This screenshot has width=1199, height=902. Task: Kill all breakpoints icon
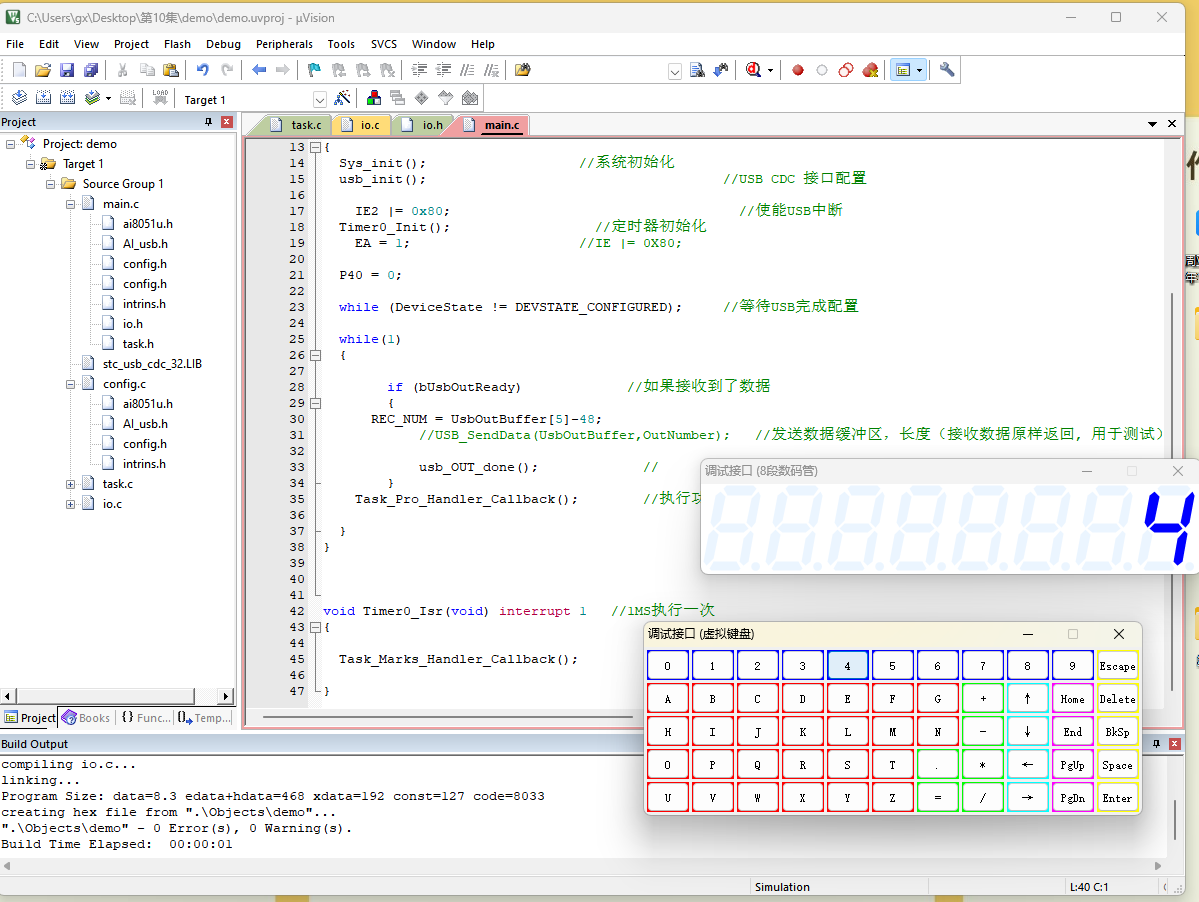pos(870,70)
